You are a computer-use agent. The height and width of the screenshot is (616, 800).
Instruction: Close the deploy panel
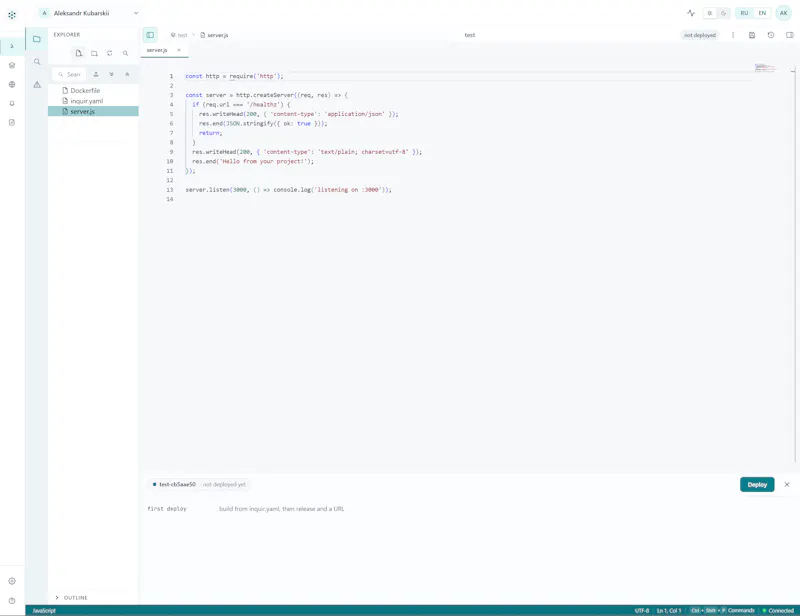tap(787, 484)
